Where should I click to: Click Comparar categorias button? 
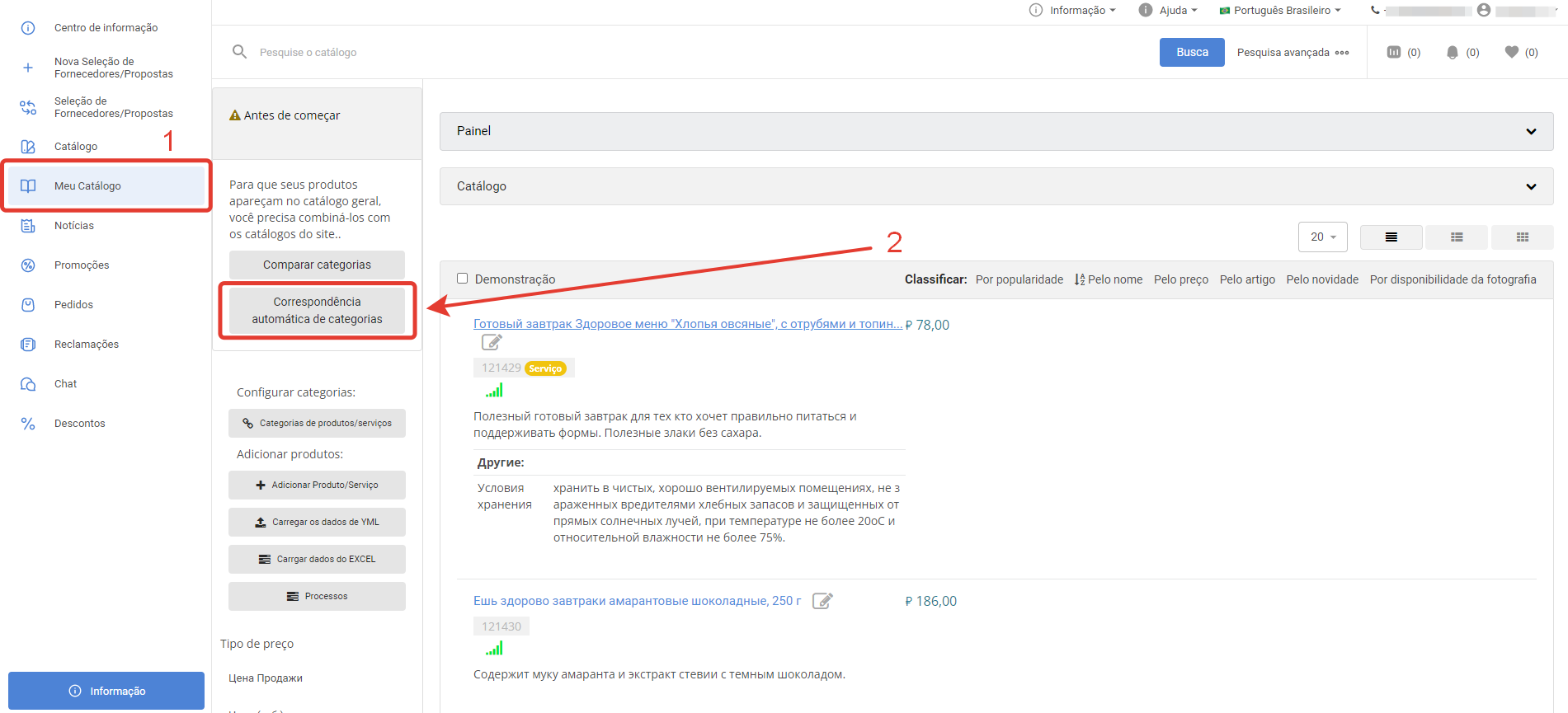[317, 265]
